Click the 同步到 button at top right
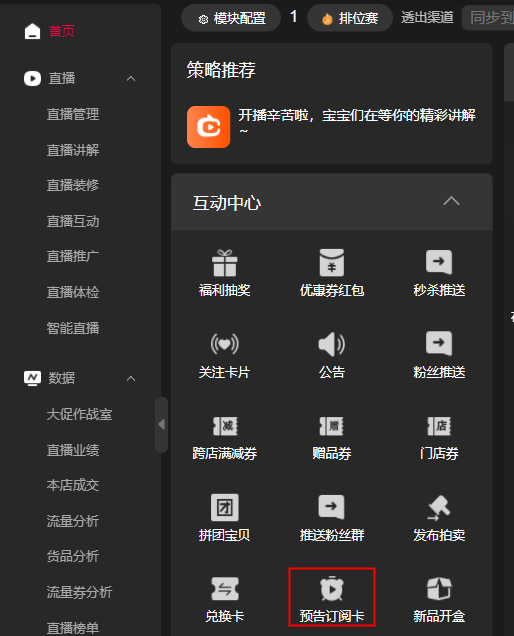This screenshot has height=636, width=514. pos(488,18)
